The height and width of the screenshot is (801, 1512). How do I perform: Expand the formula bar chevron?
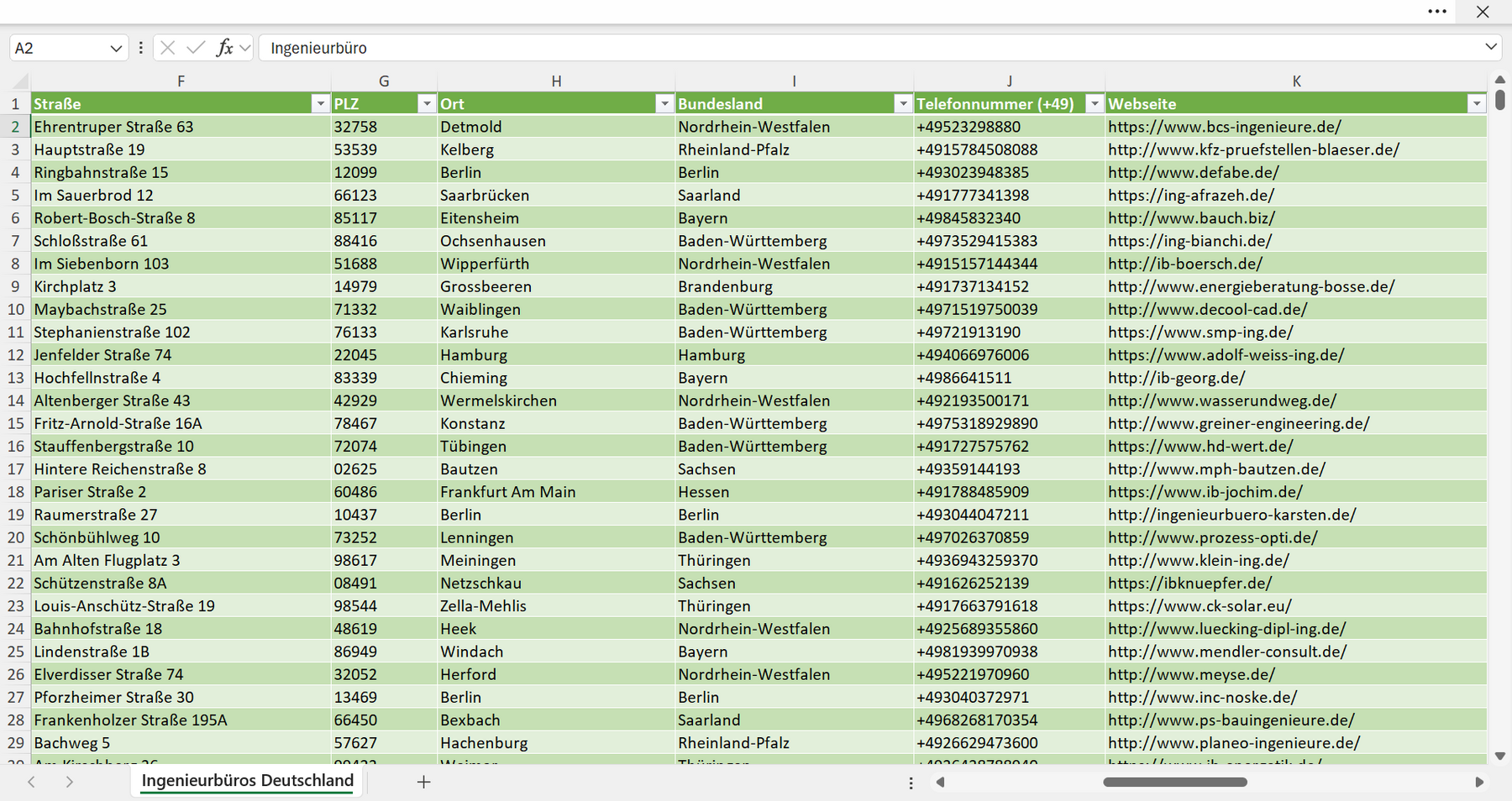pos(1491,47)
